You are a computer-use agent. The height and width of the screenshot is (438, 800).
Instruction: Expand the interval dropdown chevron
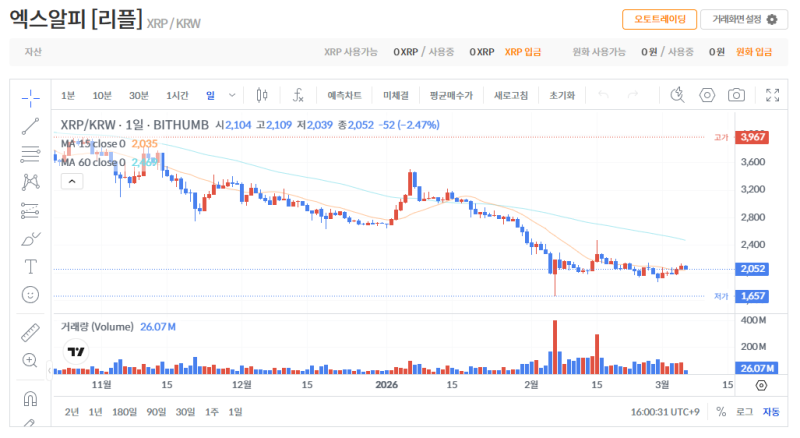tap(232, 95)
